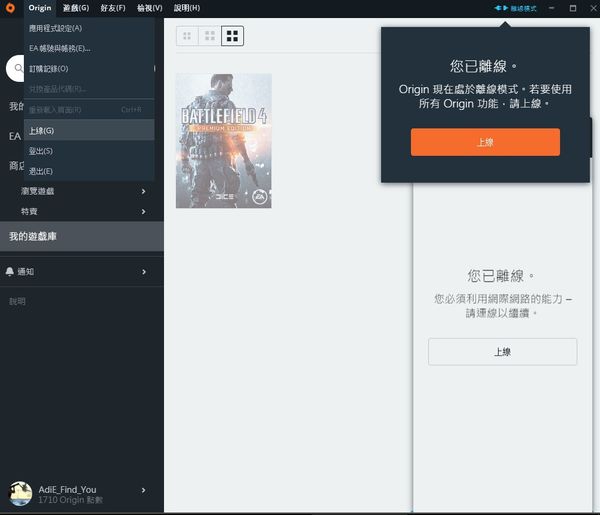600x515 pixels.
Task: Switch to medium tile grid view
Action: click(x=210, y=36)
